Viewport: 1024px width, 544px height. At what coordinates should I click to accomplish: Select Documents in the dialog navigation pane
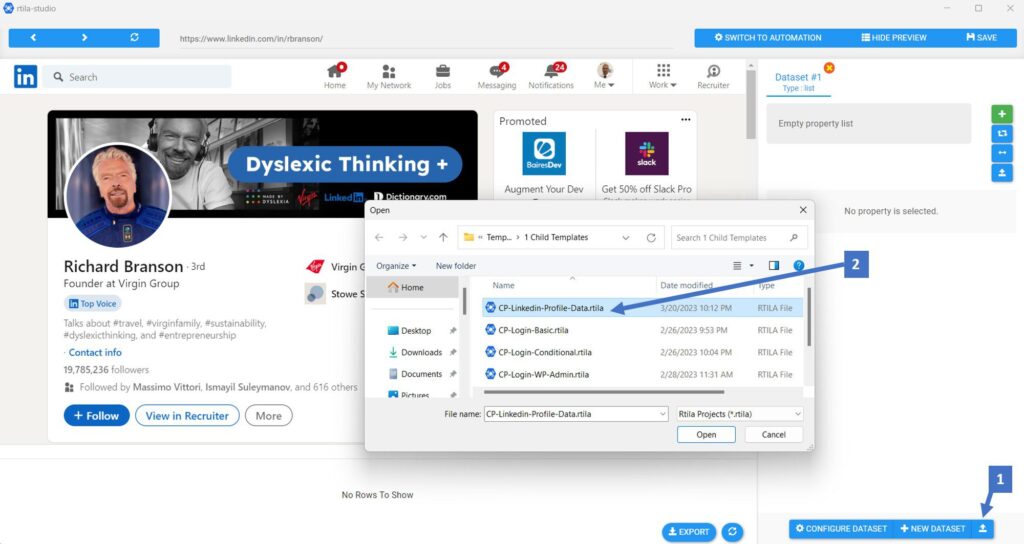(421, 374)
